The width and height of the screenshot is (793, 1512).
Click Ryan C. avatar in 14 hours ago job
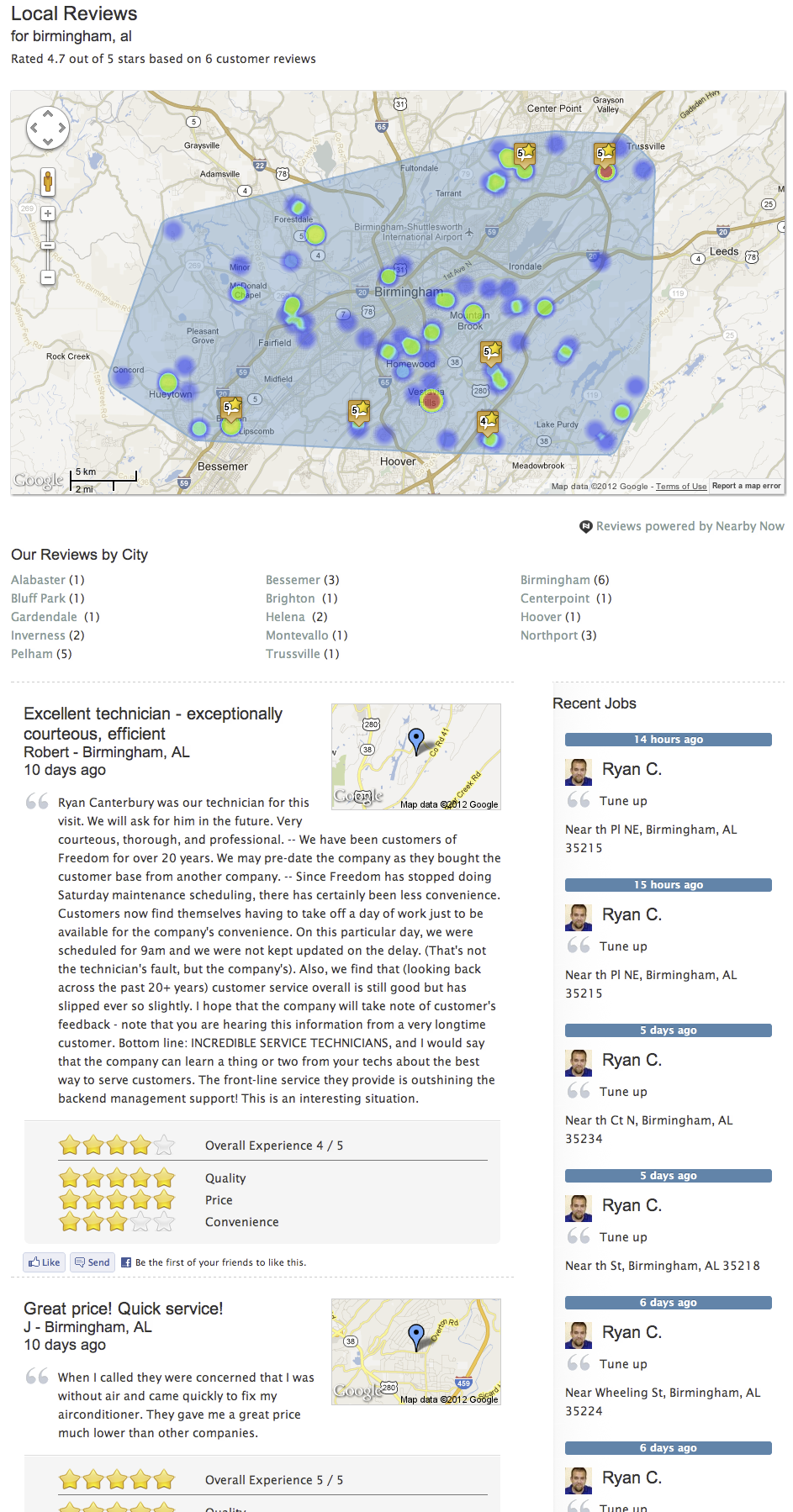click(x=579, y=772)
